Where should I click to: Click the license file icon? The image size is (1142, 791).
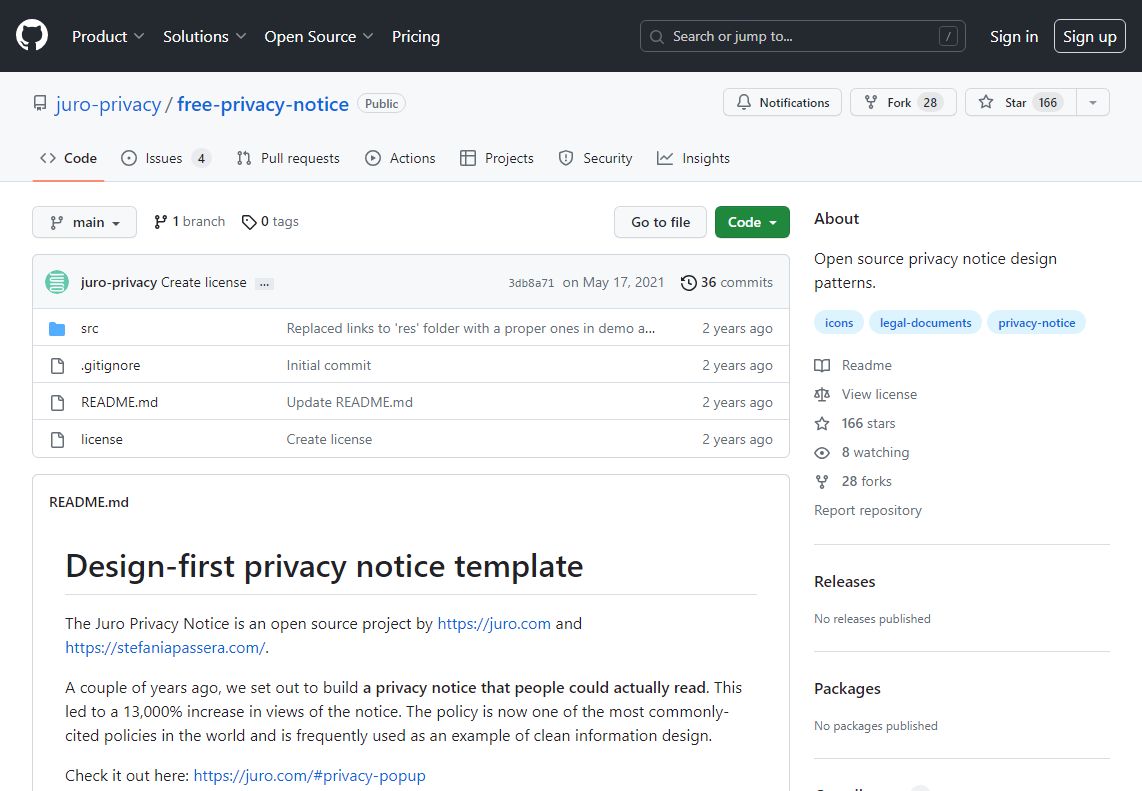coord(57,440)
